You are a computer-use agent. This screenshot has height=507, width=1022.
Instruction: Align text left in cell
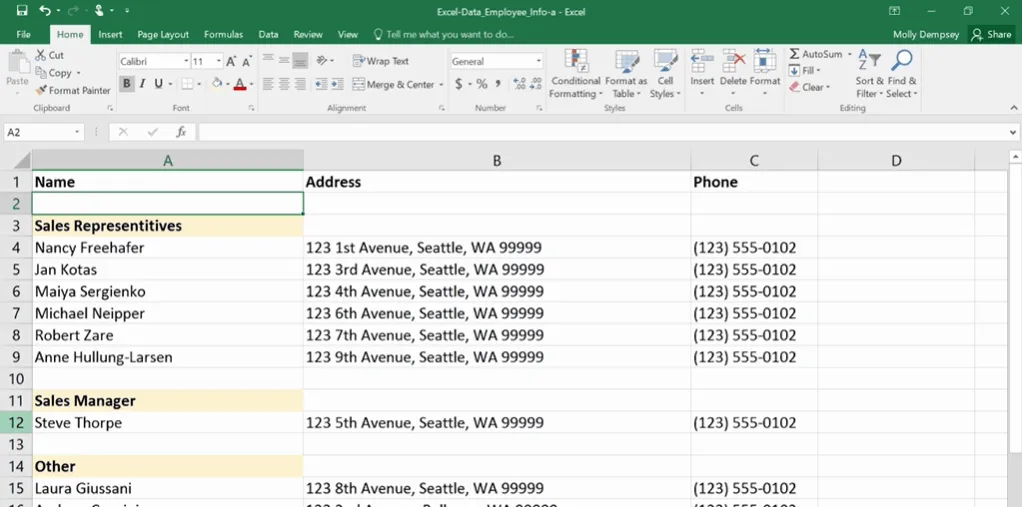click(268, 84)
